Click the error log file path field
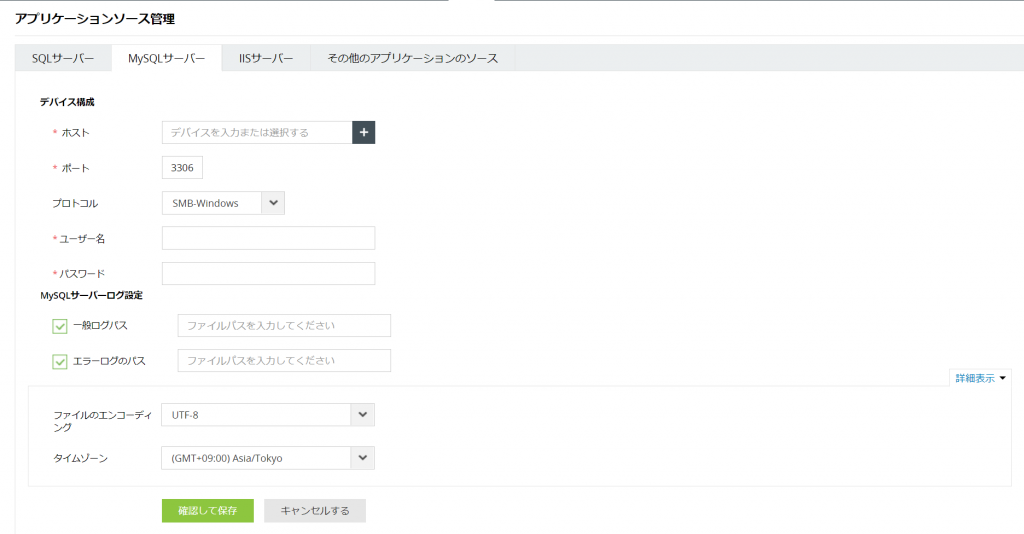This screenshot has height=534, width=1024. click(284, 360)
